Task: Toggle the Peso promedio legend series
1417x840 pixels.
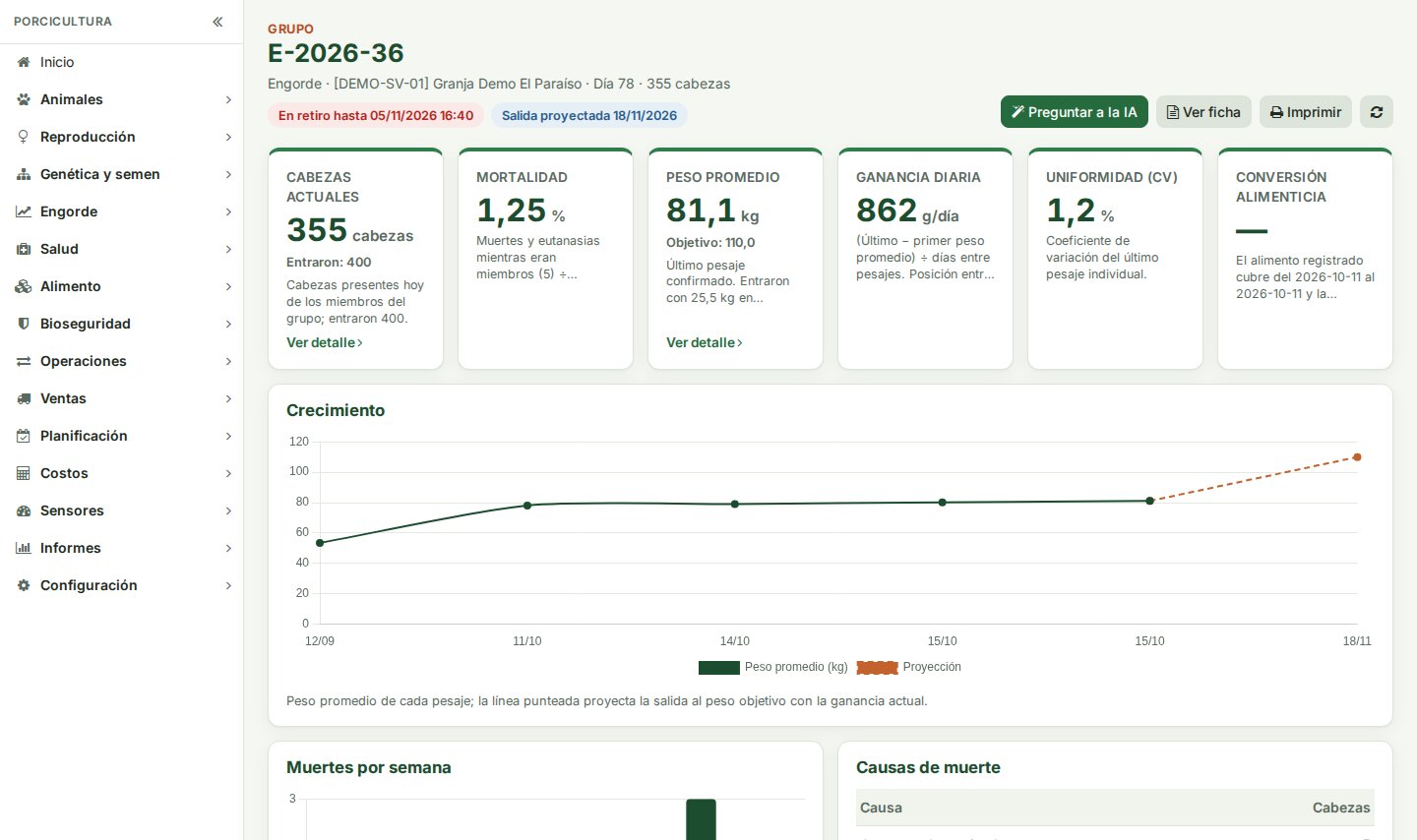Action: pos(773,667)
